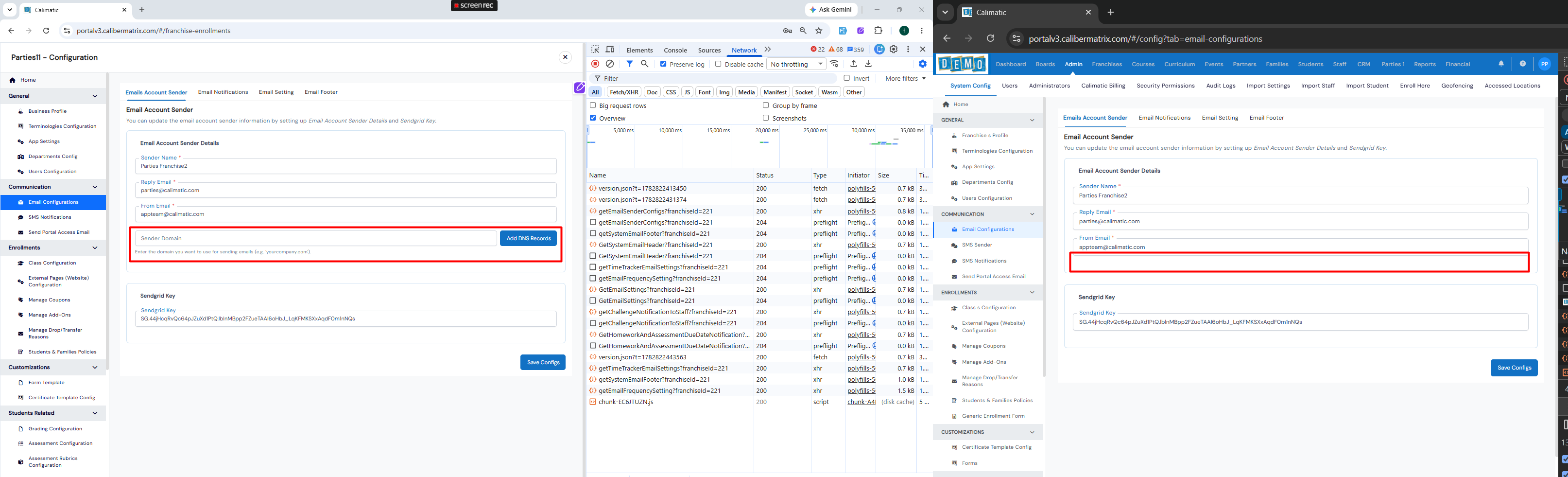Filter requests by Fetch/XHR
This screenshot has height=477, width=1568.
click(624, 92)
